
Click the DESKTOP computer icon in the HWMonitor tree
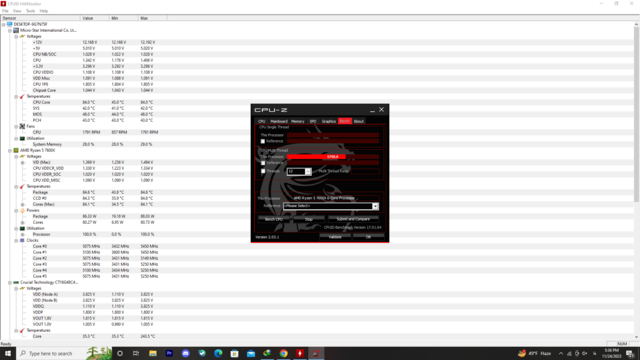(10, 24)
